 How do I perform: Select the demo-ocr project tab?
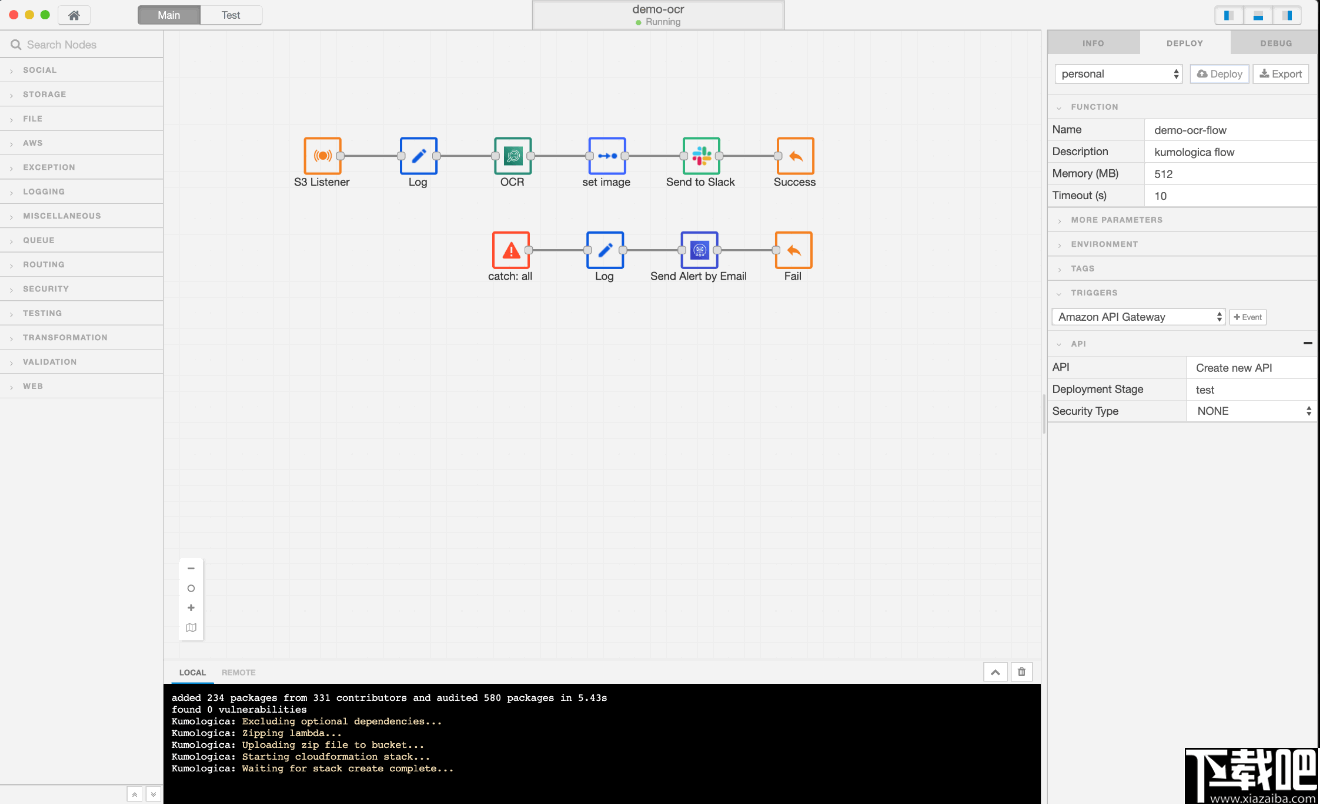click(658, 15)
